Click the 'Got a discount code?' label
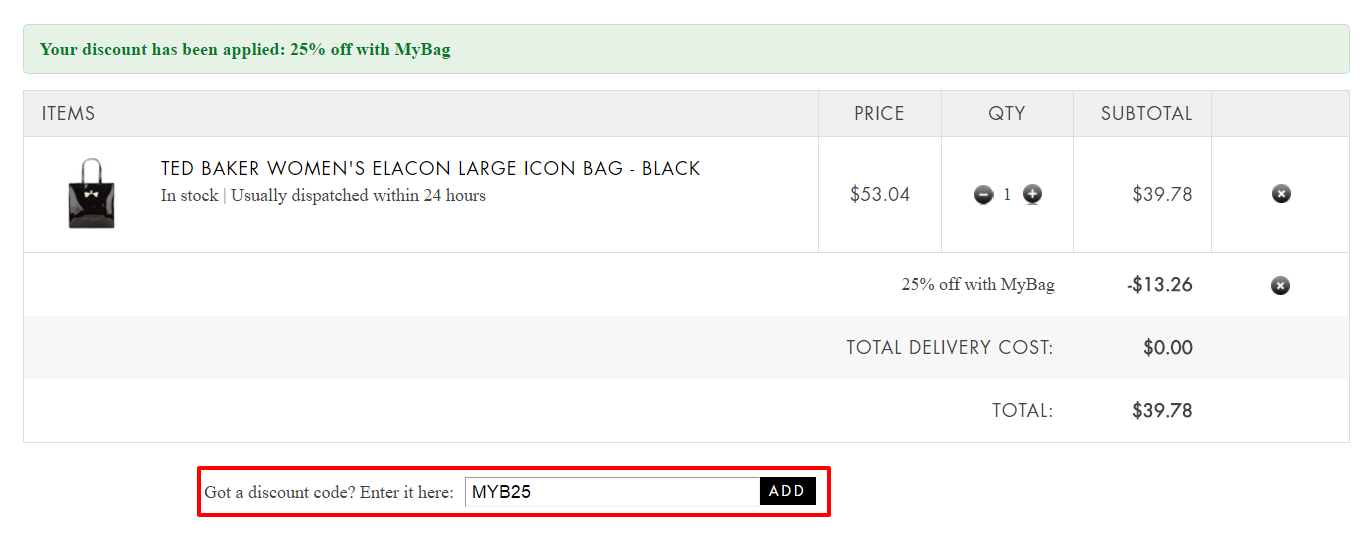The image size is (1369, 537). tap(329, 492)
